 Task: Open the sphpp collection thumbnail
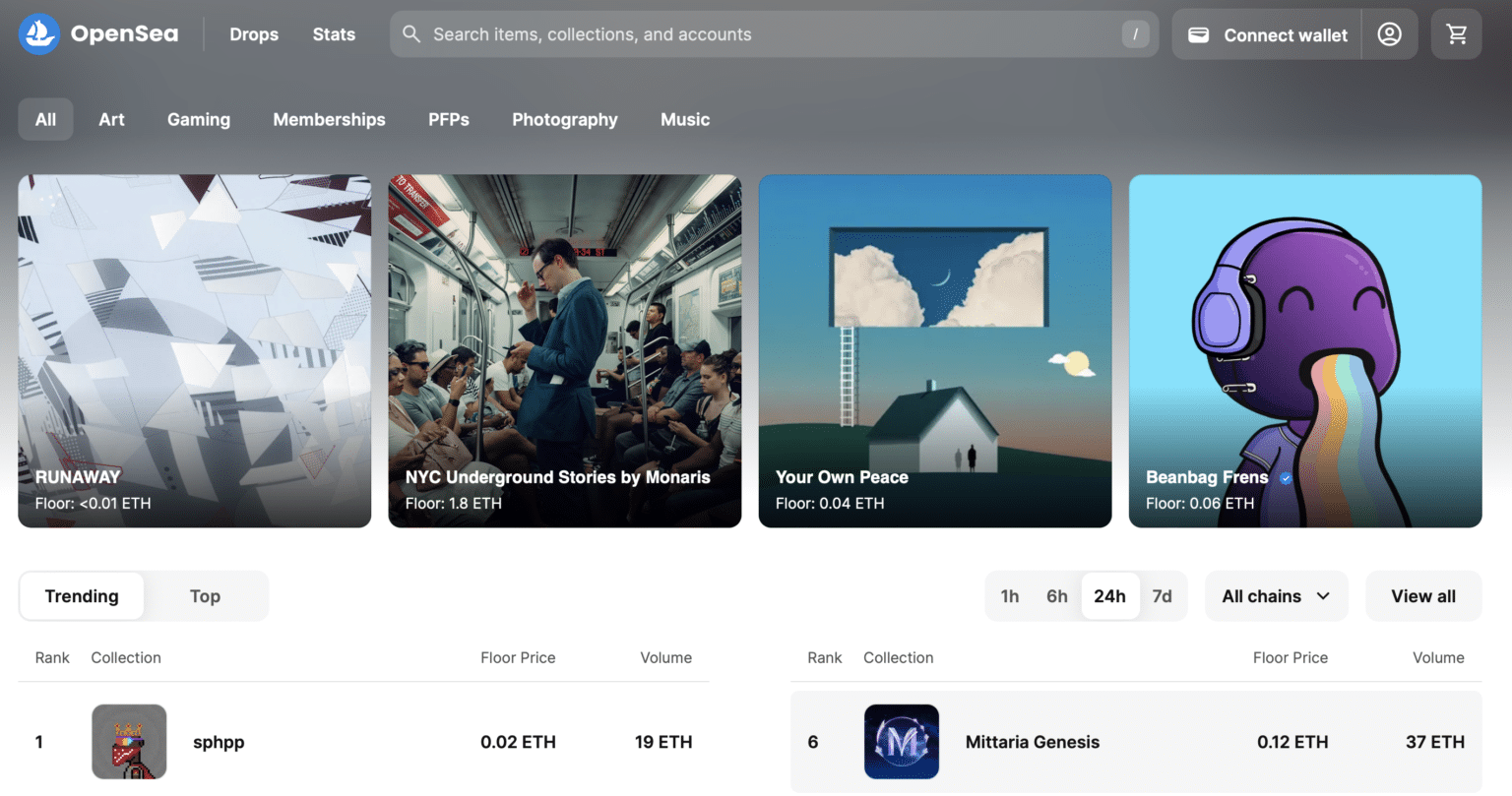129,742
